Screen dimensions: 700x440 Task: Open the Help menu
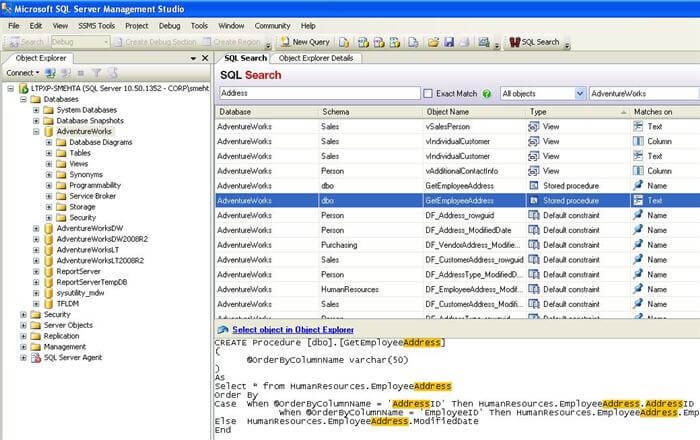tap(308, 26)
